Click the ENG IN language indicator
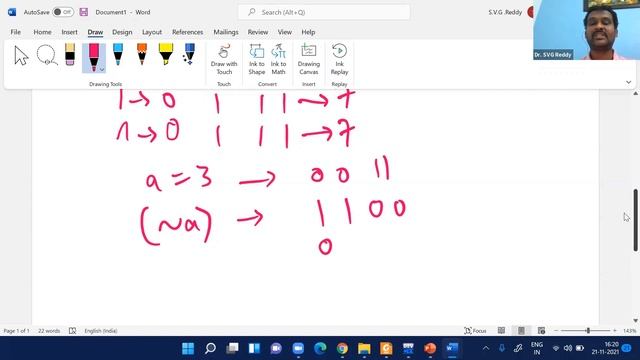640x360 pixels. [537, 348]
